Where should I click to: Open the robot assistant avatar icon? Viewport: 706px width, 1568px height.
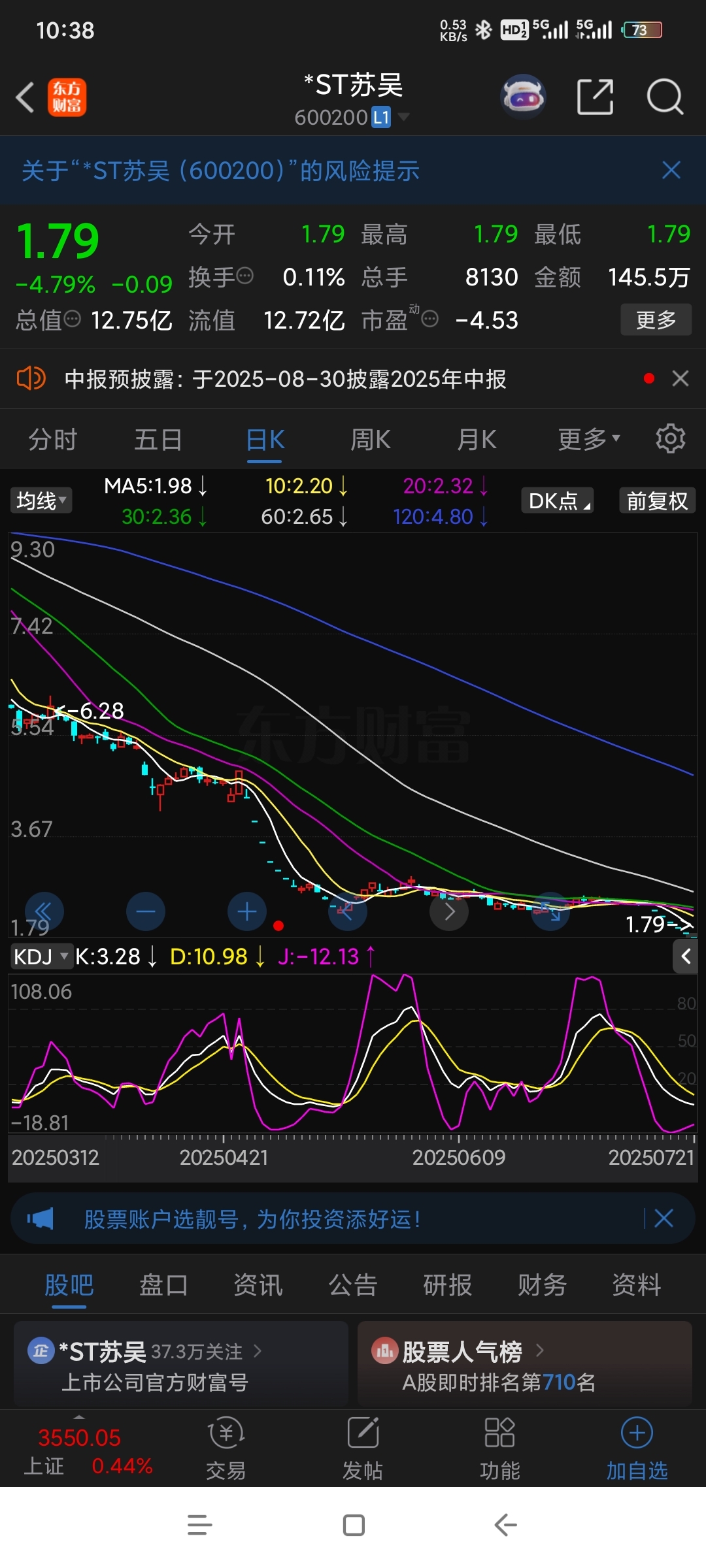click(523, 97)
